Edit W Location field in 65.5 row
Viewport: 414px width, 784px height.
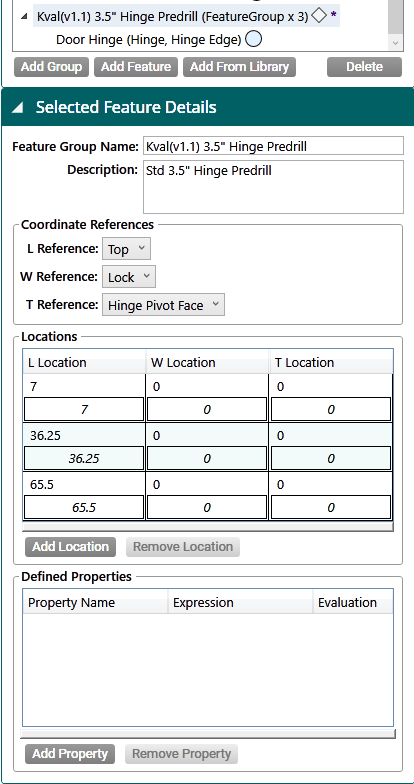pos(207,508)
